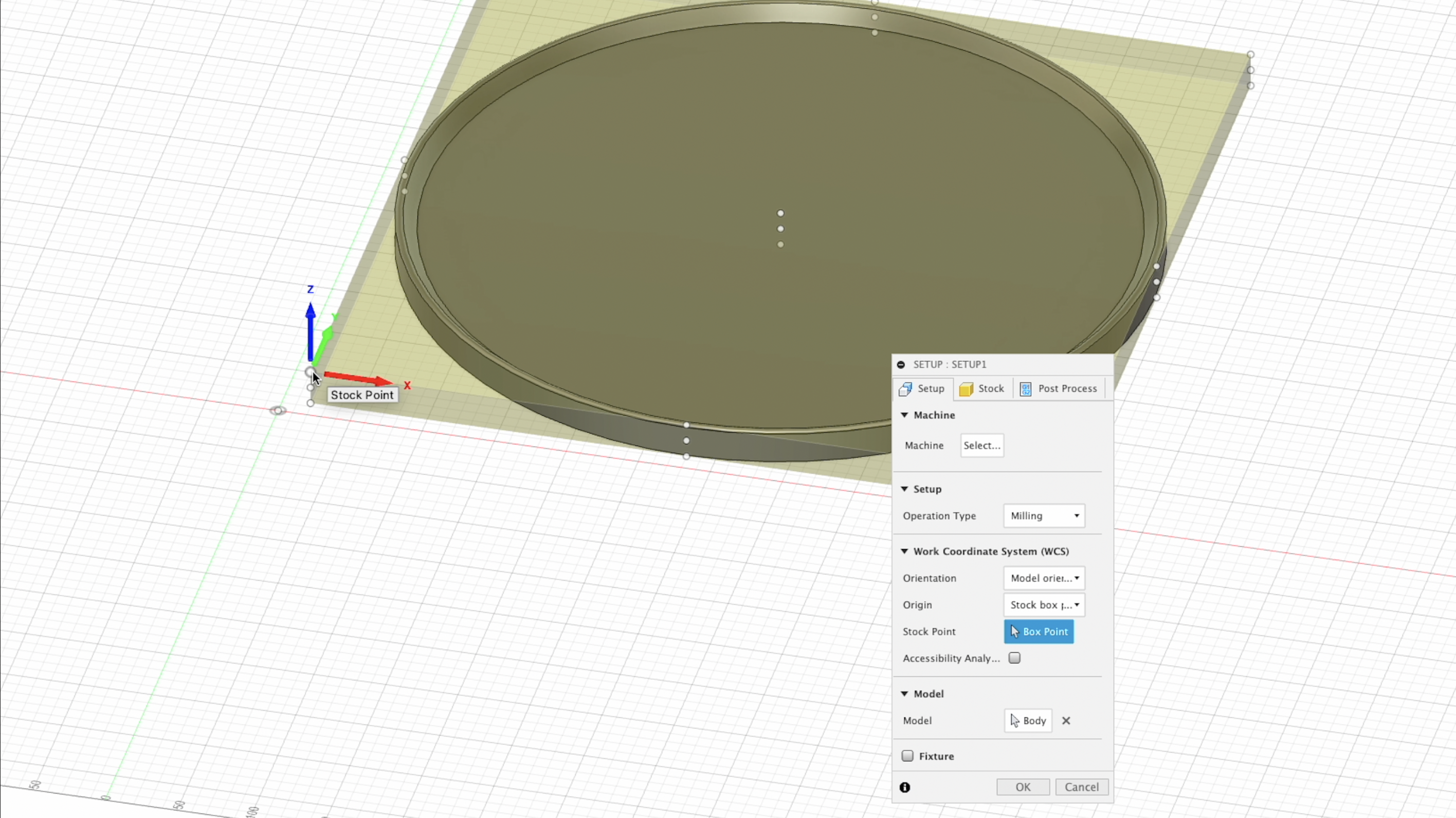
Task: Enable the Fixture checkbox
Action: 908,756
